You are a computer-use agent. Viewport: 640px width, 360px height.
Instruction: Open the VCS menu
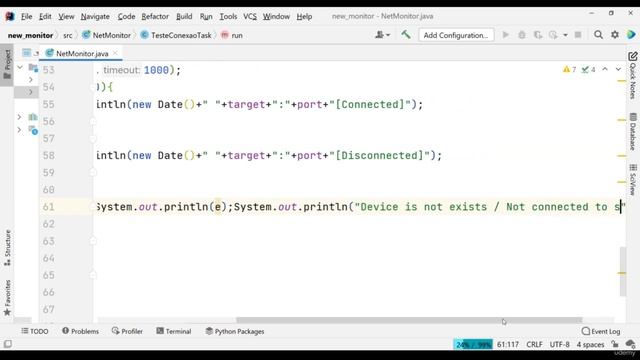(x=250, y=16)
